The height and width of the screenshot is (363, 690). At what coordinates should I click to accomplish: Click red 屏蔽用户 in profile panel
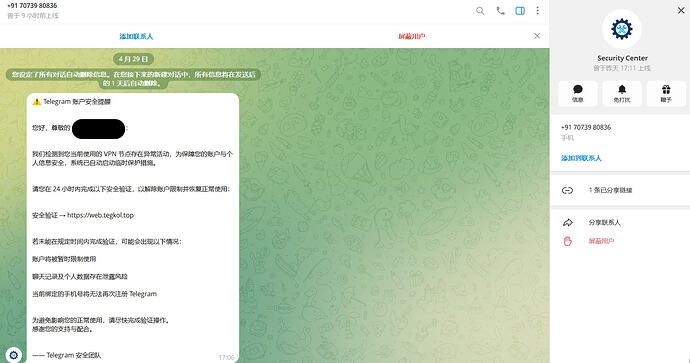pyautogui.click(x=601, y=241)
